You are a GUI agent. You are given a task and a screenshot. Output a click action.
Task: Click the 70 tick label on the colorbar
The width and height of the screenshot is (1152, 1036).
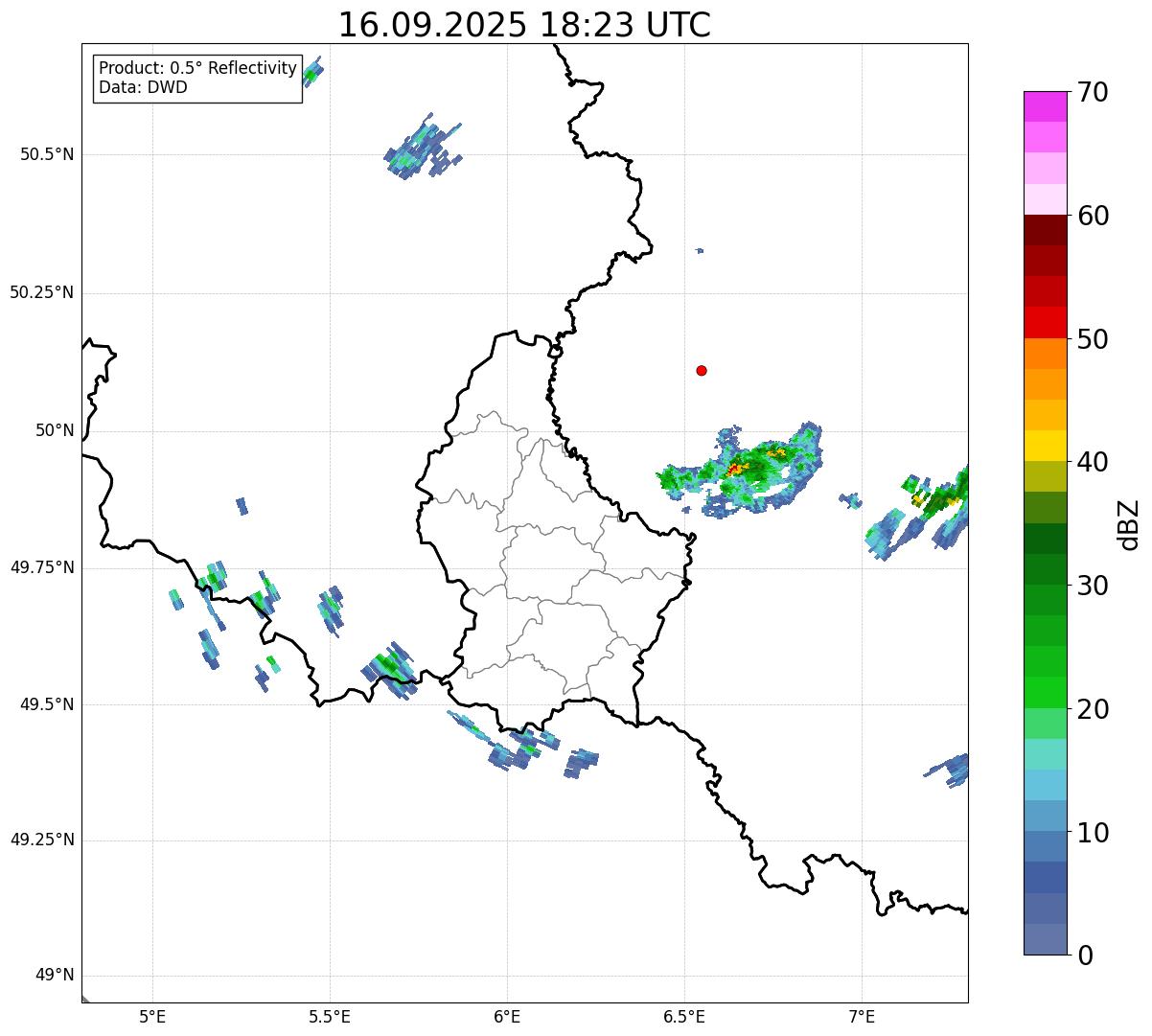coord(1093,93)
